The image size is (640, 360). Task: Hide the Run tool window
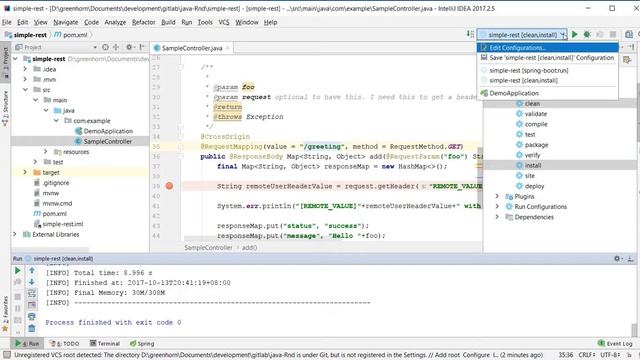(x=630, y=258)
